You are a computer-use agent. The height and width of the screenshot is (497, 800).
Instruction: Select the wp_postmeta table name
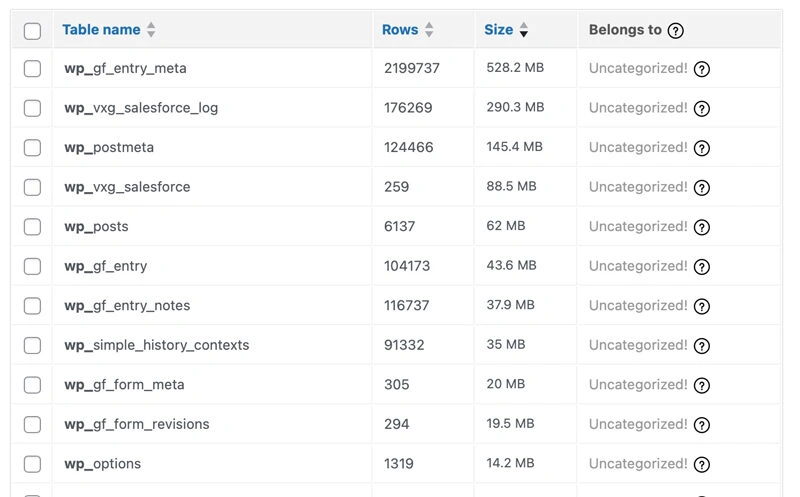click(109, 148)
